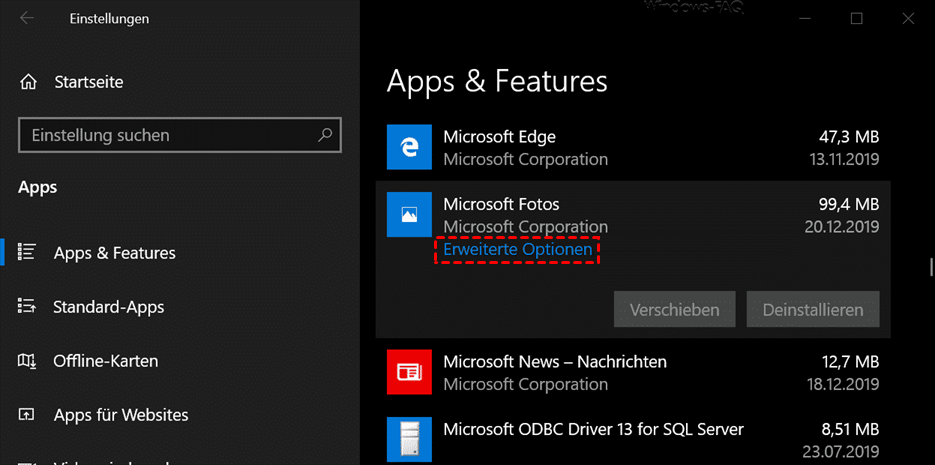Image resolution: width=935 pixels, height=465 pixels.
Task: Focus the Einstellung suchen search field
Action: tap(170, 135)
